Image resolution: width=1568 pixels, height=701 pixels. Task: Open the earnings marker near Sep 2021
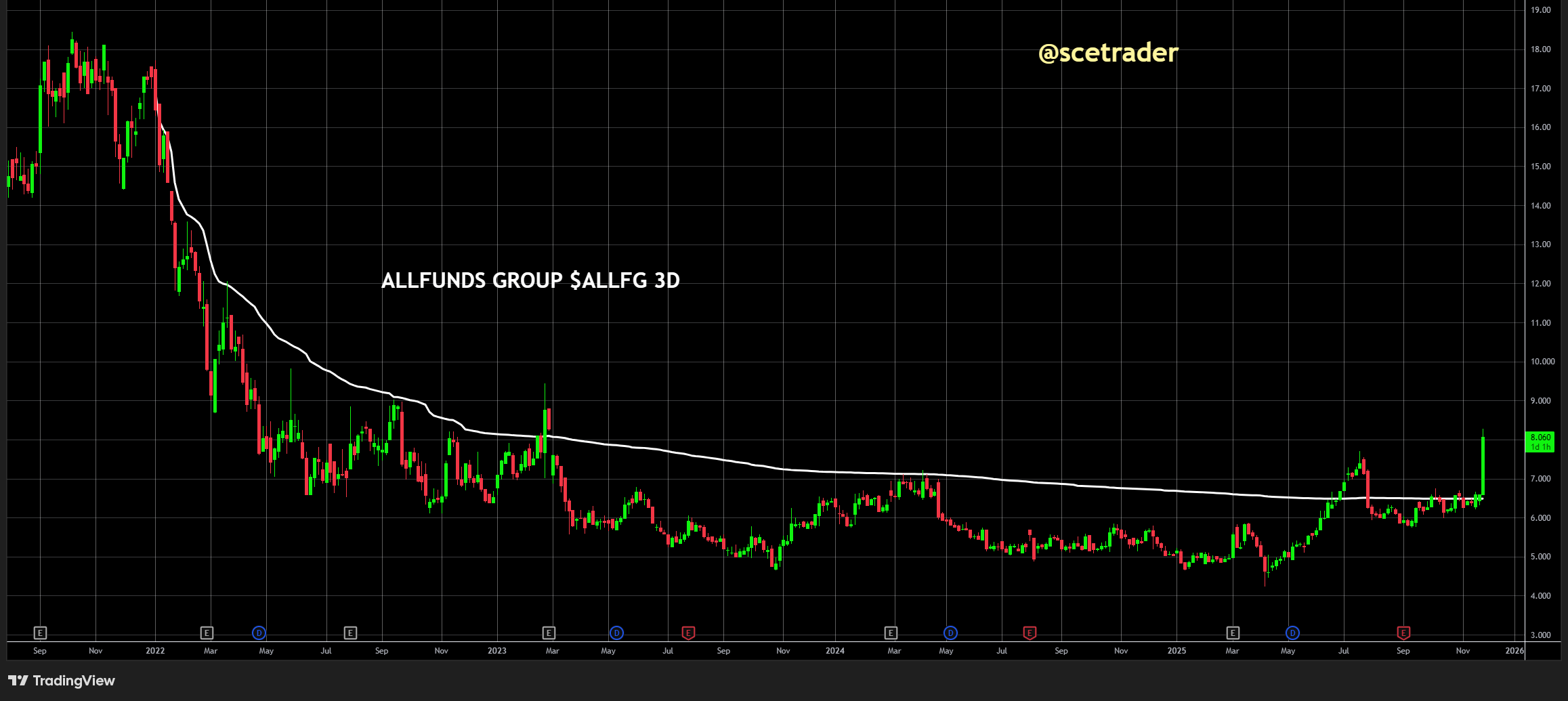point(40,633)
